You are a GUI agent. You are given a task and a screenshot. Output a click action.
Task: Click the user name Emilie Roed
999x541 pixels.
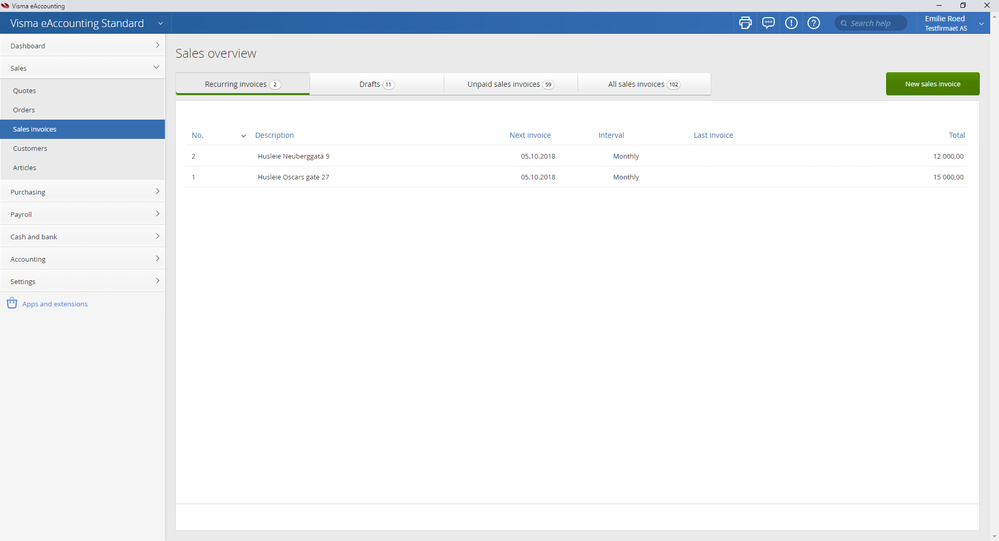coord(945,19)
